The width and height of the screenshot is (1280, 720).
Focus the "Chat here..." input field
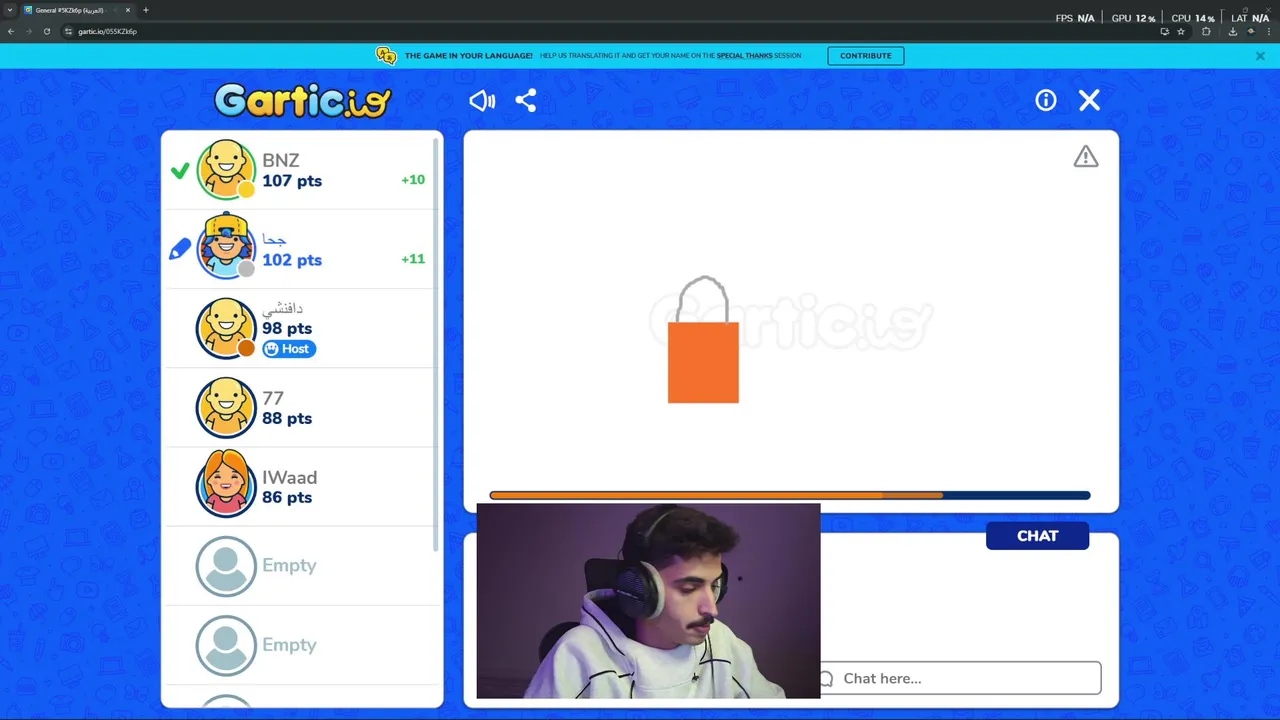coord(960,678)
